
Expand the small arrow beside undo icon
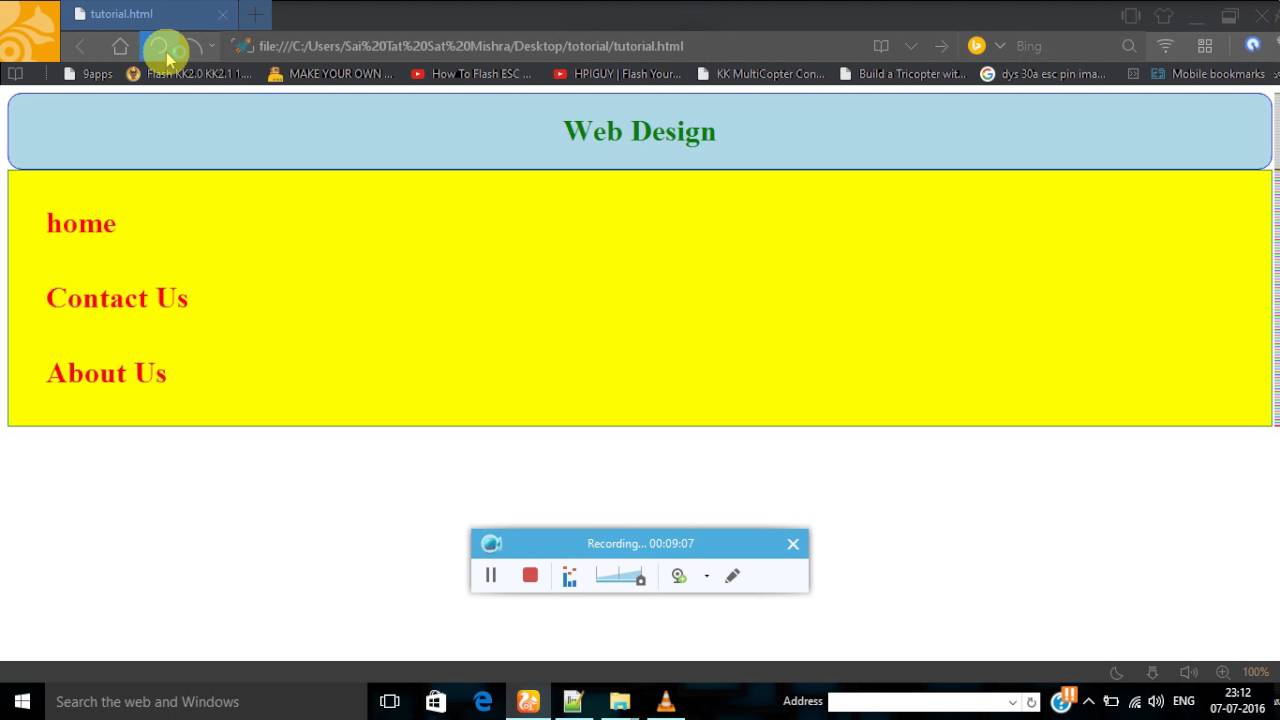[x=211, y=46]
